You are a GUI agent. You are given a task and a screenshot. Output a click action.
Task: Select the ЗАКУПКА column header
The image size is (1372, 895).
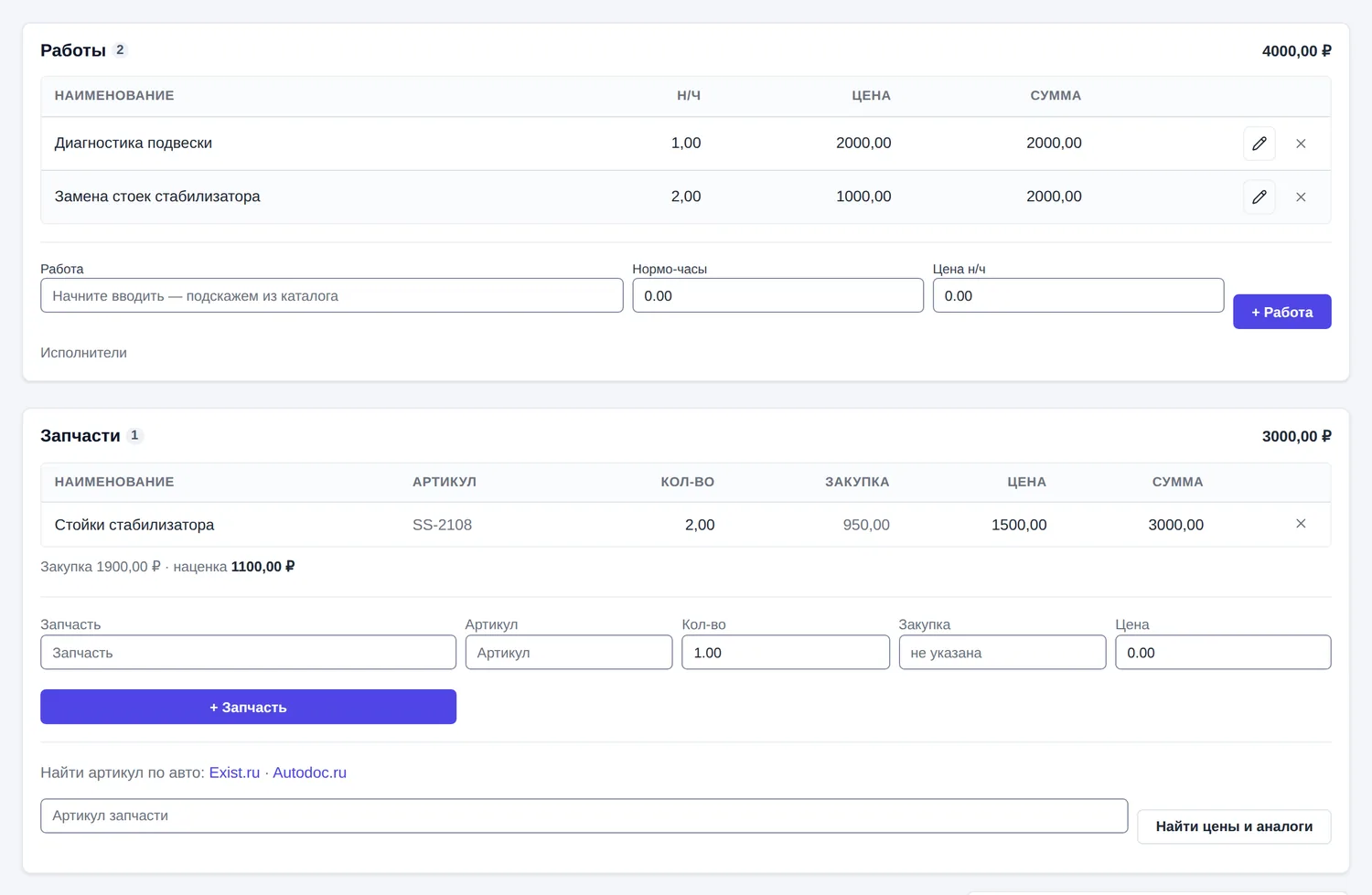[857, 482]
